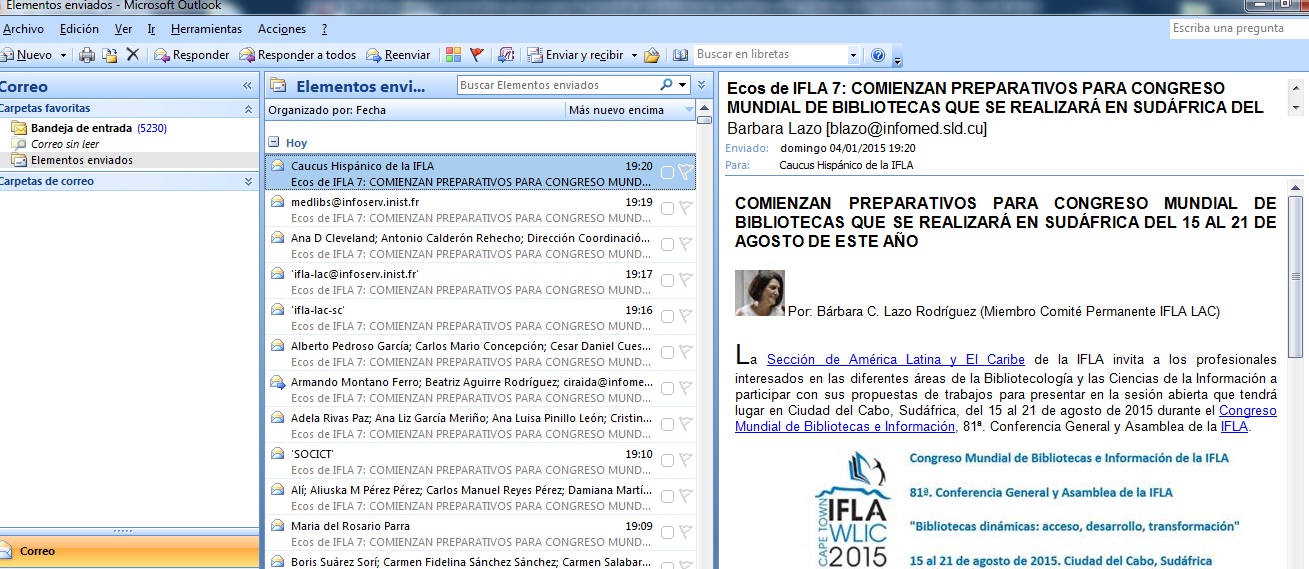Toggle category box on medlibs@infoserv.inist.fr message
Image resolution: width=1309 pixels, height=569 pixels.
(667, 209)
